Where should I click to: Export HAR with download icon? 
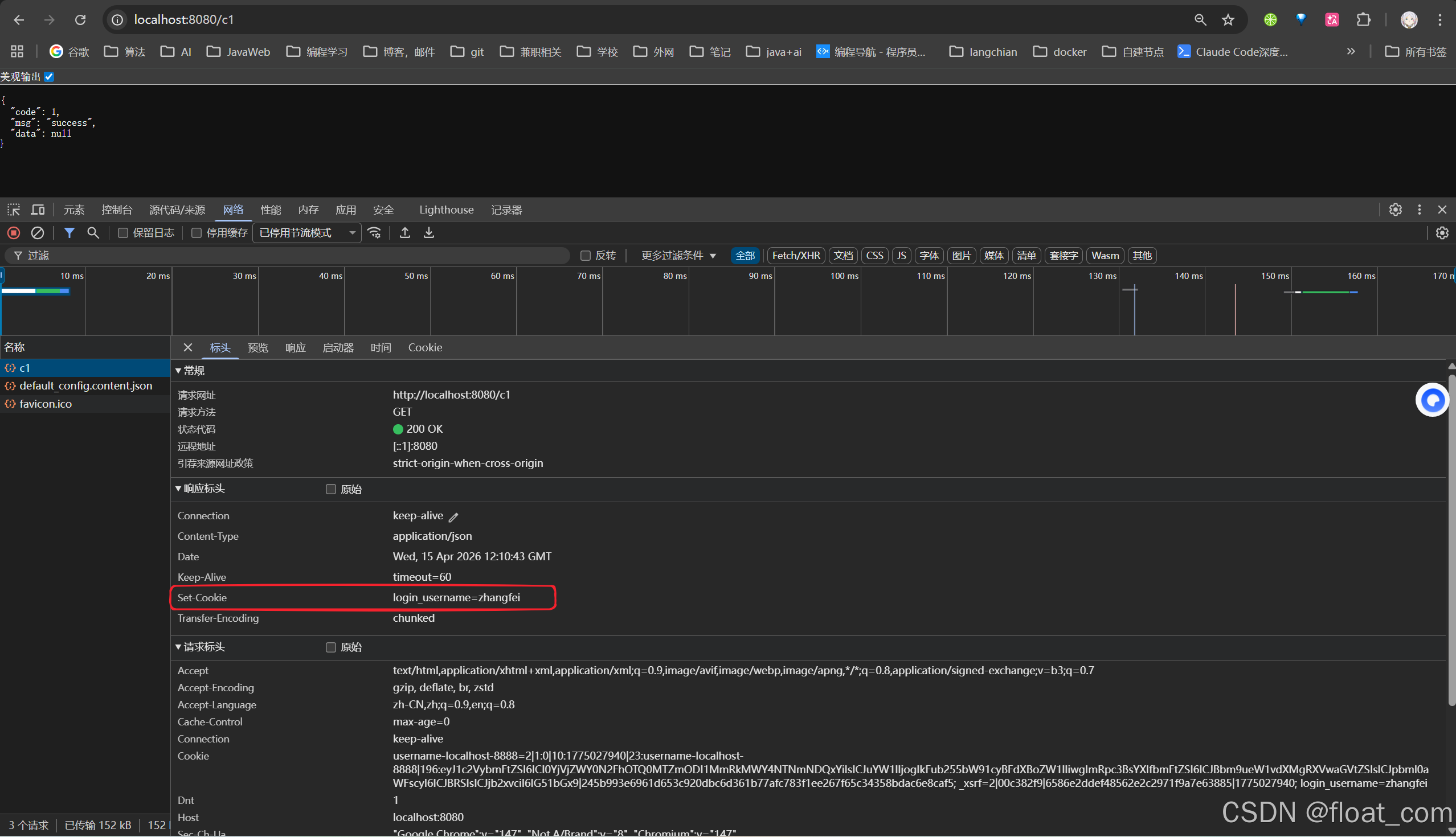(429, 233)
